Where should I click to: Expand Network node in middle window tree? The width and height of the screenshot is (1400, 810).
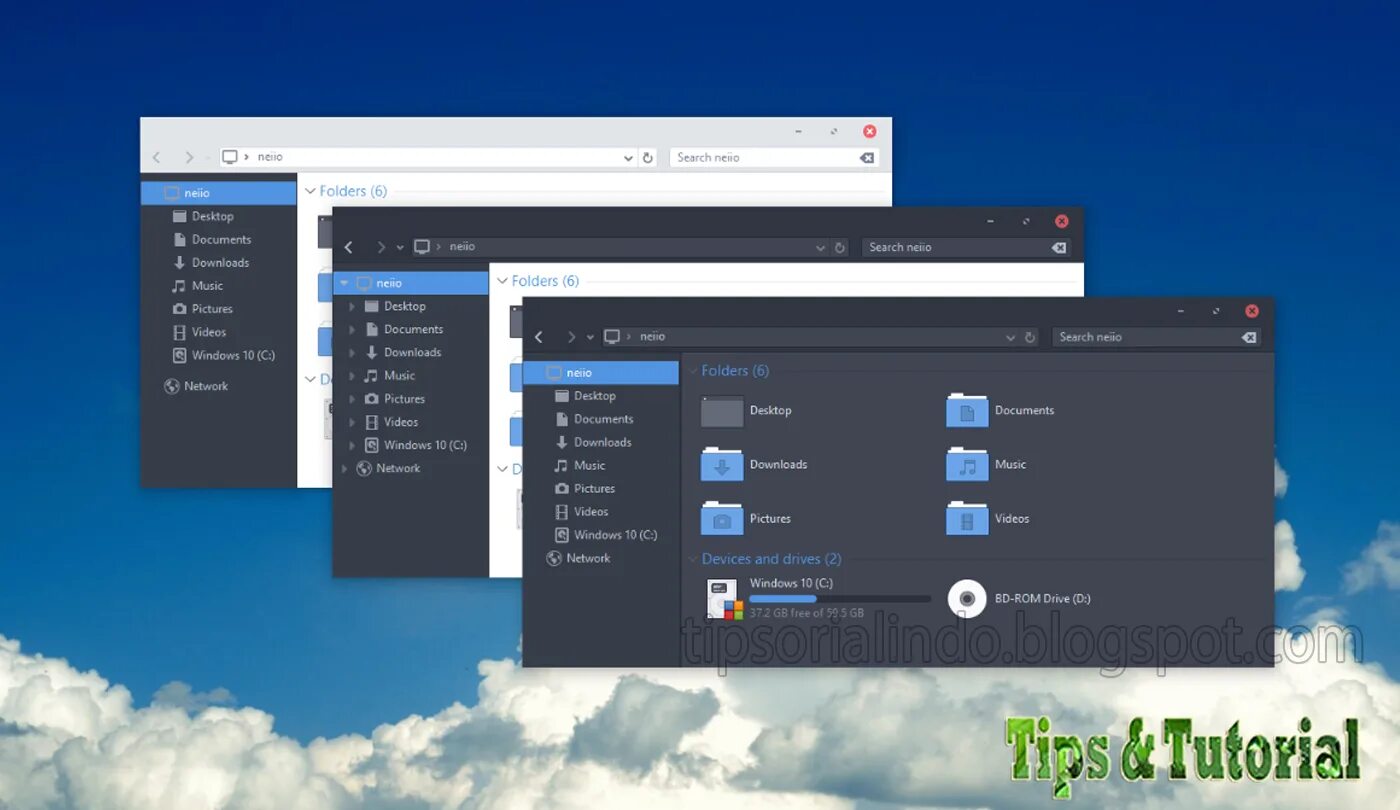345,468
